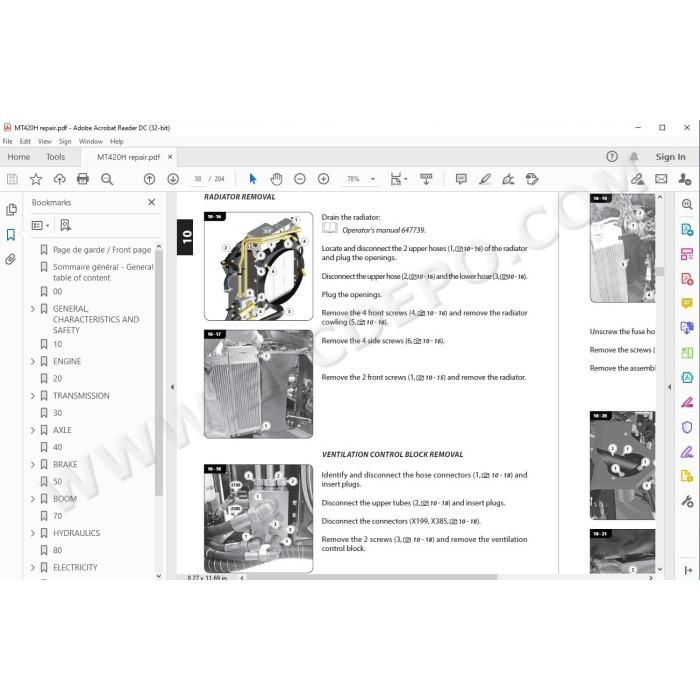Open Sommaire général bookmark
The height and width of the screenshot is (700, 700).
[103, 272]
